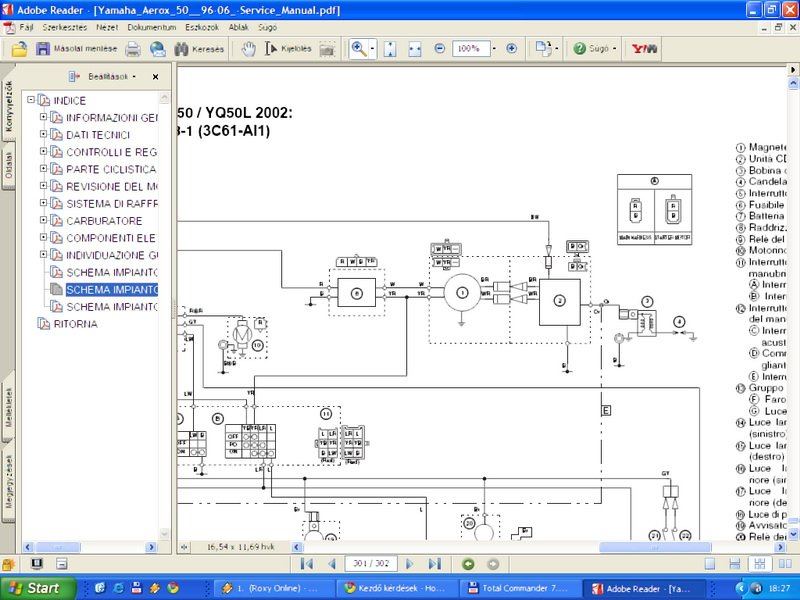Switch to single page layout
800x600 pixels.
(x=710, y=564)
